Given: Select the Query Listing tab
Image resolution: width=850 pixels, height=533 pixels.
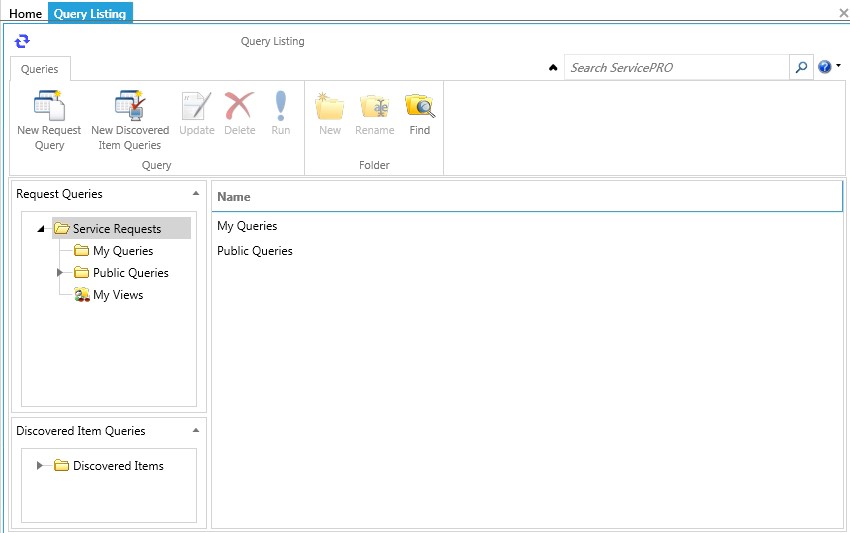Looking at the screenshot, I should click(x=90, y=13).
